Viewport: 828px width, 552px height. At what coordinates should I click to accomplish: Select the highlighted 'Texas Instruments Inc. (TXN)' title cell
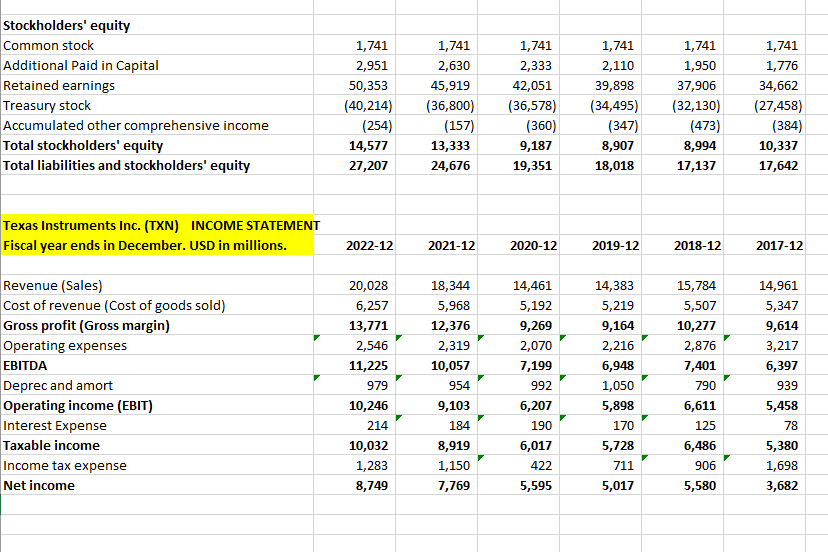(x=157, y=226)
